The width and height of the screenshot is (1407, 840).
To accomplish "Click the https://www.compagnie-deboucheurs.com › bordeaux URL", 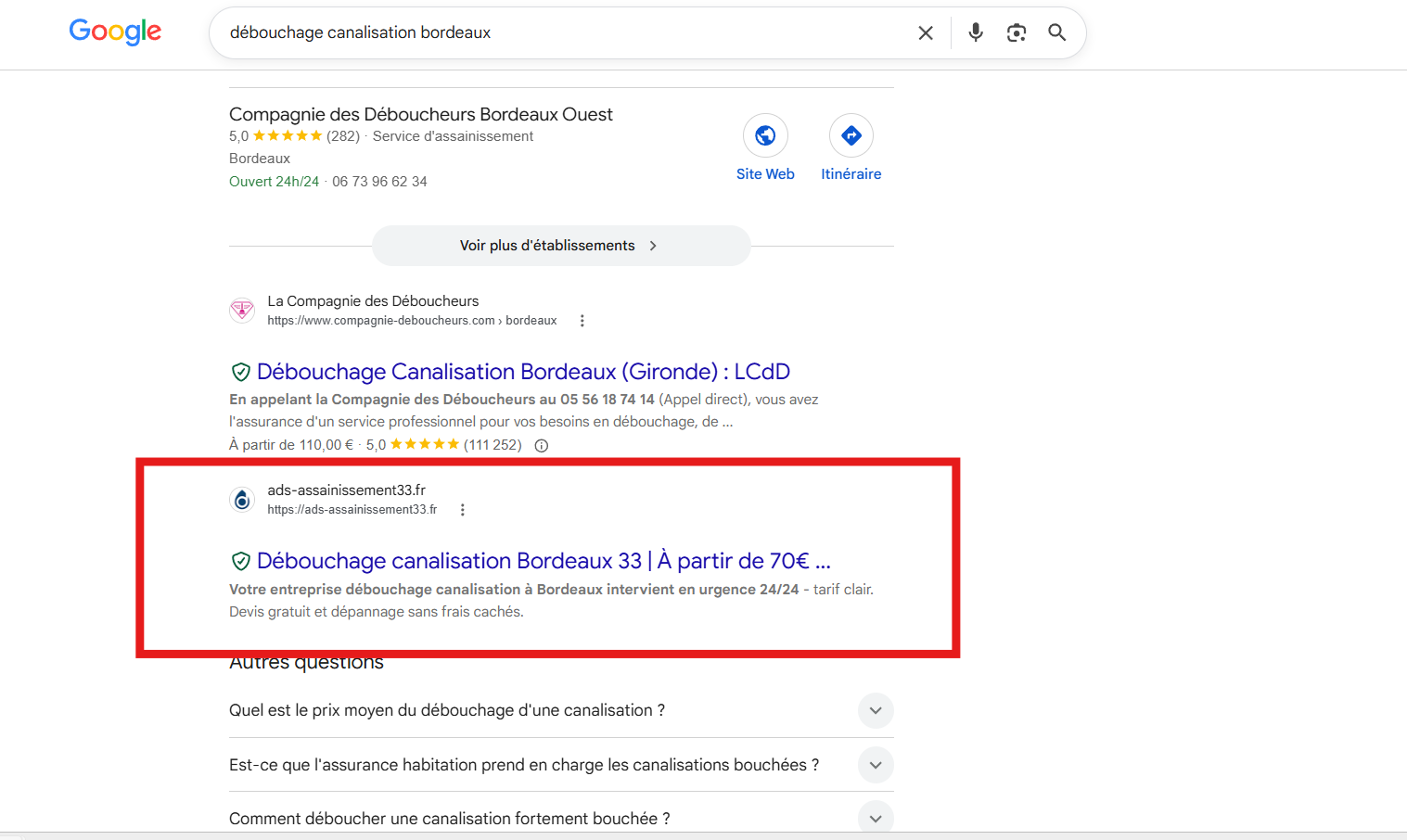I will point(412,321).
